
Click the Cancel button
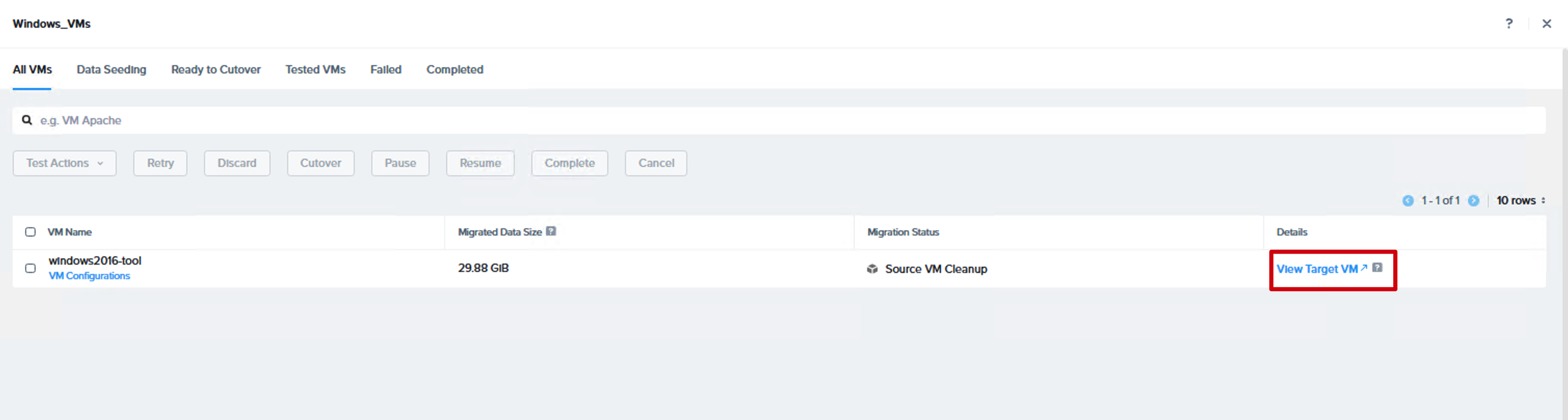point(656,163)
